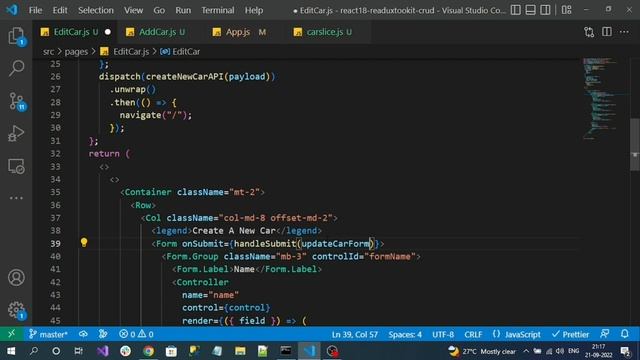Open Google Chrome from taskbar

coord(149,351)
